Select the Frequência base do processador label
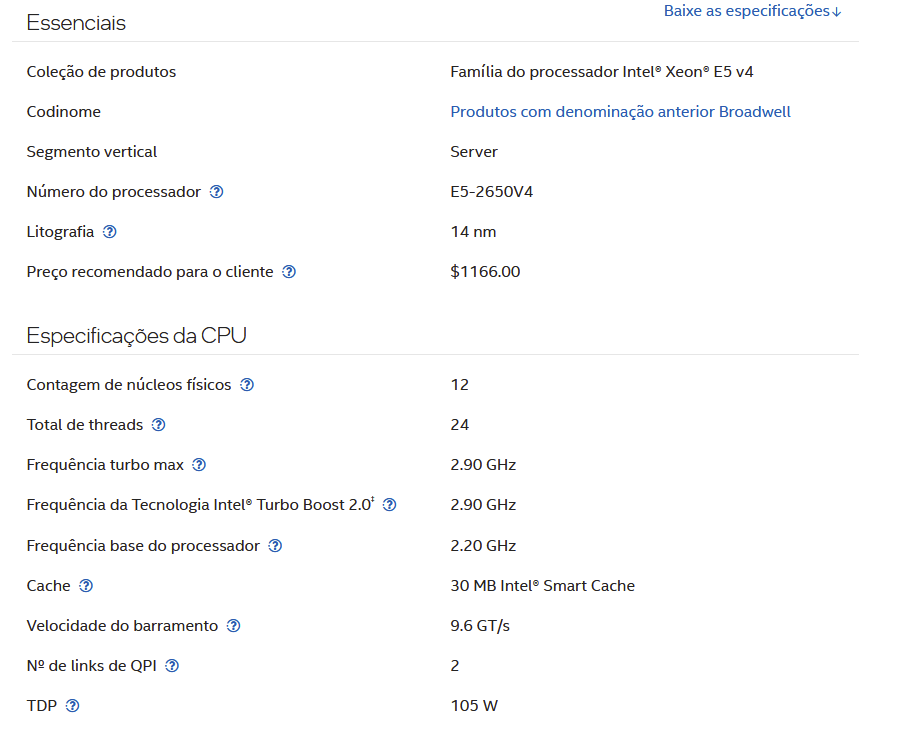 pos(143,546)
